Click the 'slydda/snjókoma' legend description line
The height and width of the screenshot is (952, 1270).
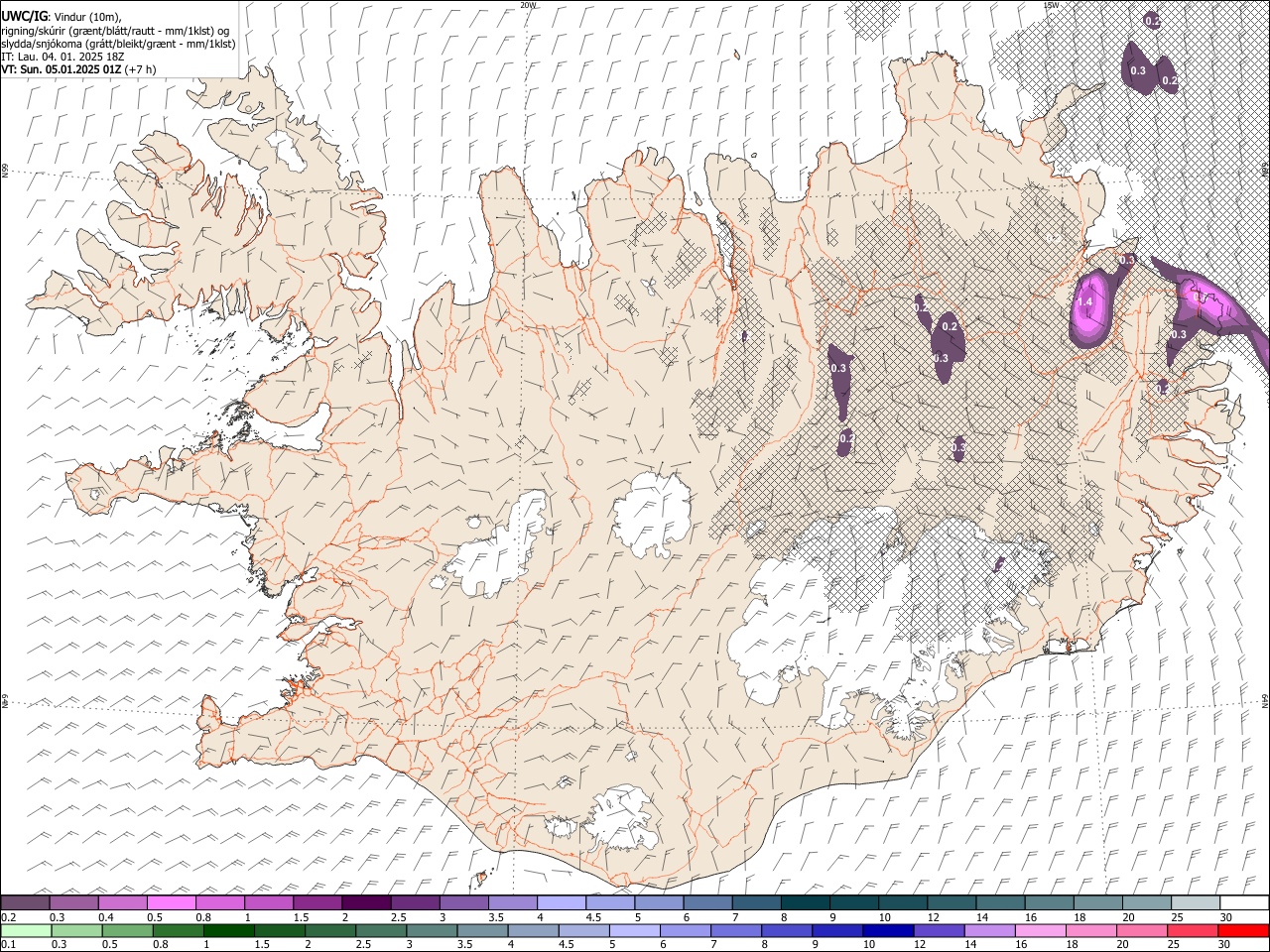point(118,44)
